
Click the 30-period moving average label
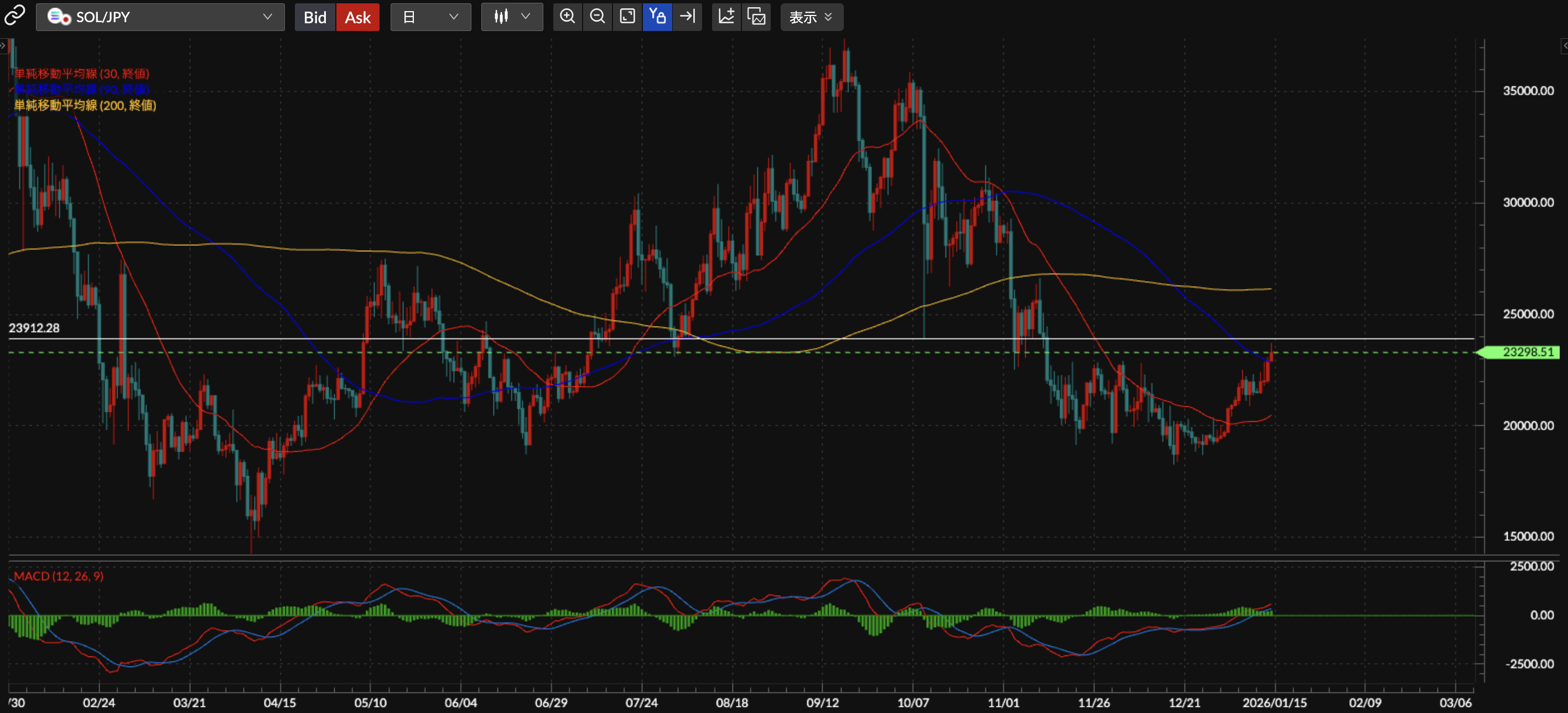(x=81, y=74)
